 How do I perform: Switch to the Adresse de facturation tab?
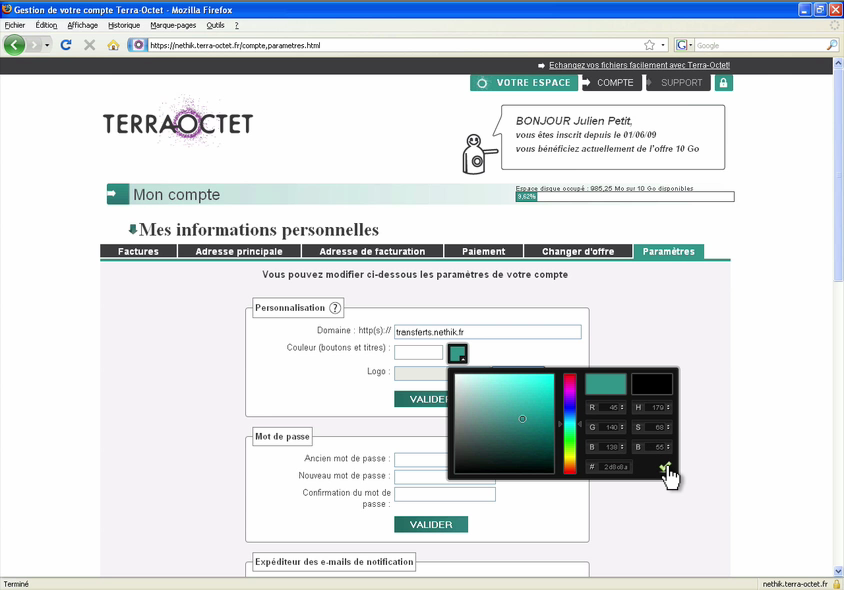click(x=372, y=251)
